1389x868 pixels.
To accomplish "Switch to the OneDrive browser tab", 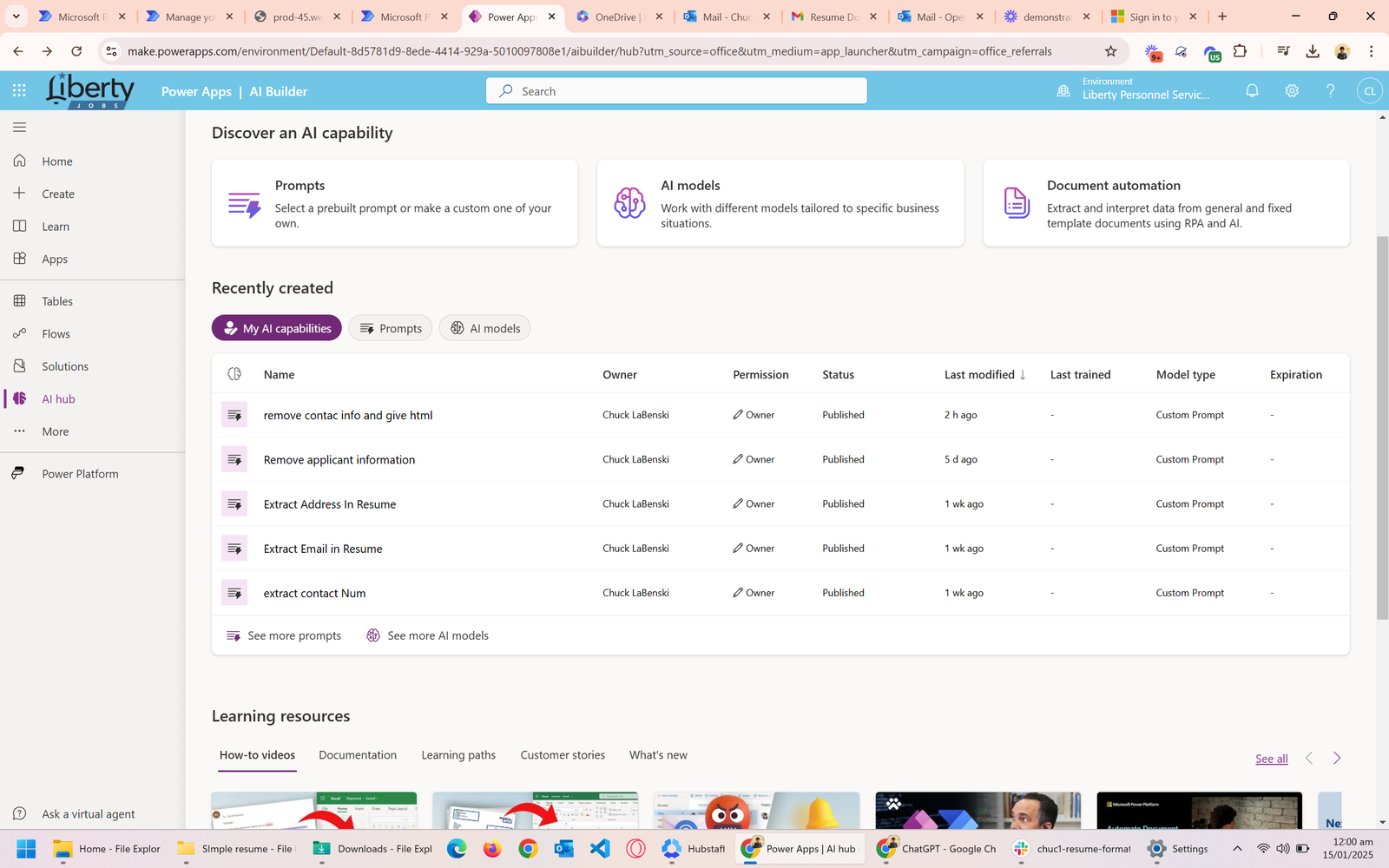I will pos(620,16).
